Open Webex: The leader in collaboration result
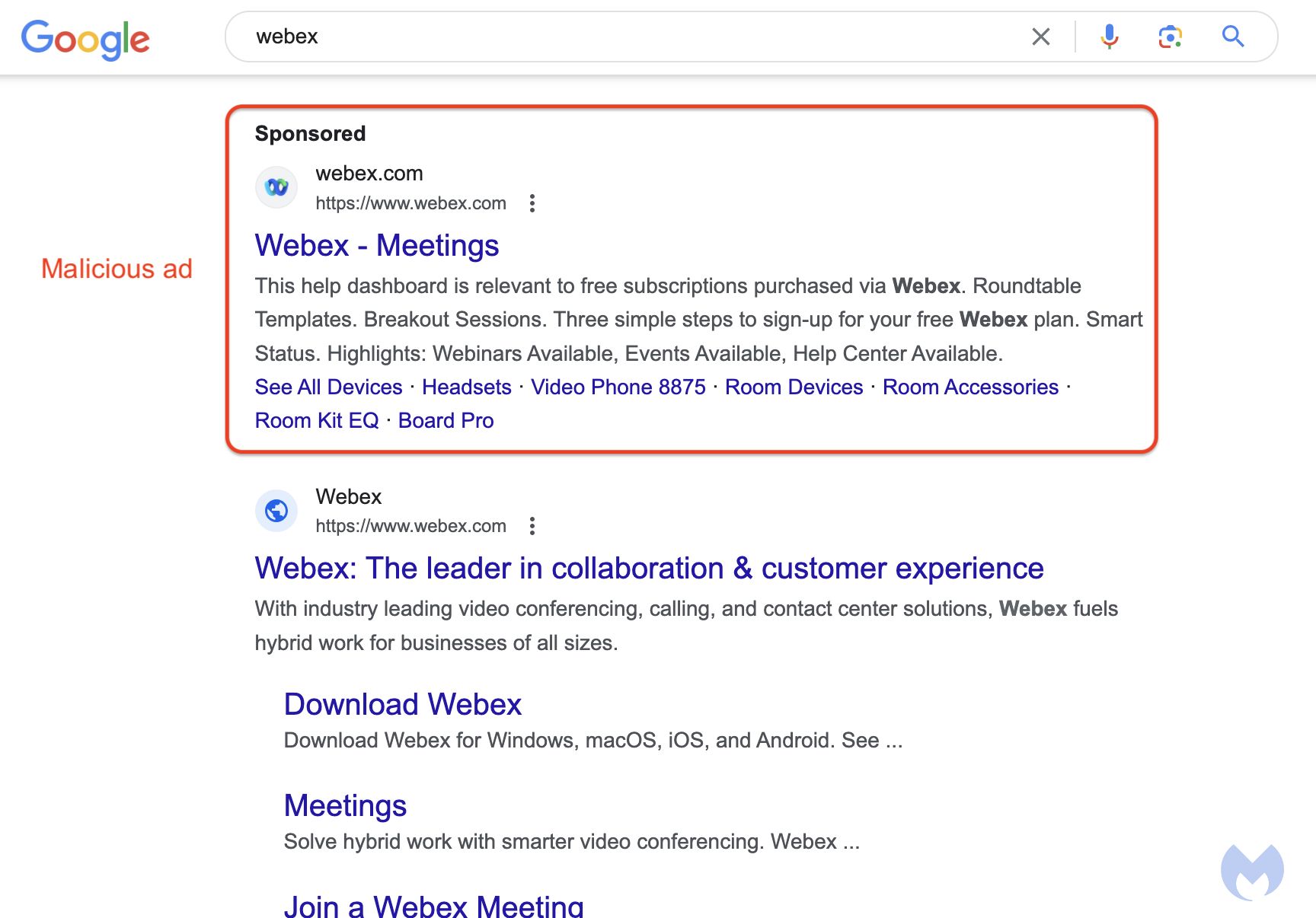Screen dimensions: 1316x918 coord(648,568)
